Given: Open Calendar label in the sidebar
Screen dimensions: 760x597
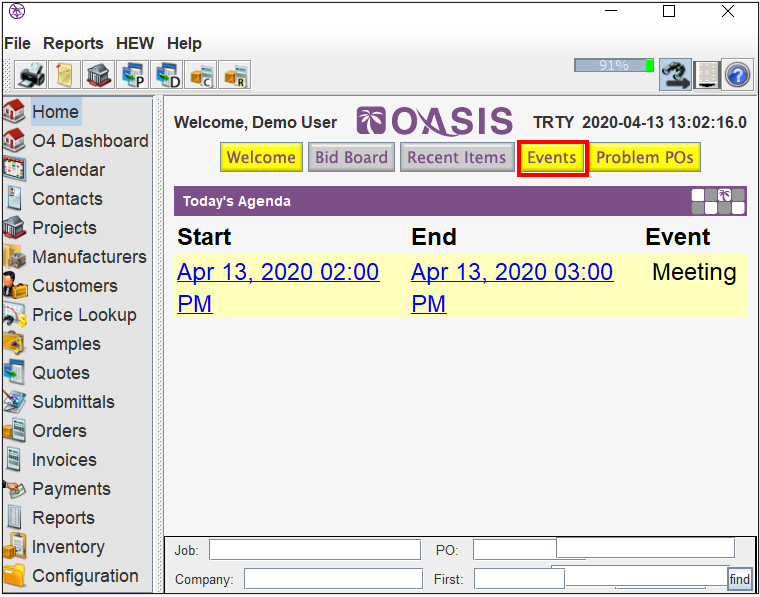Looking at the screenshot, I should click(x=68, y=170).
